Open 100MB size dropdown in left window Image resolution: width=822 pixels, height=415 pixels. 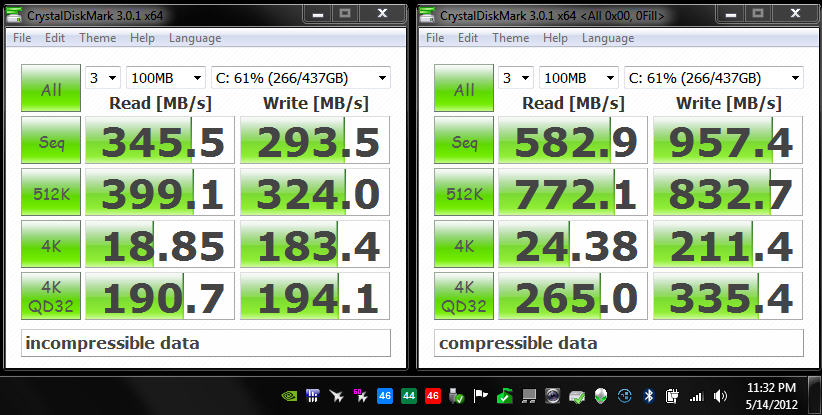pos(165,78)
